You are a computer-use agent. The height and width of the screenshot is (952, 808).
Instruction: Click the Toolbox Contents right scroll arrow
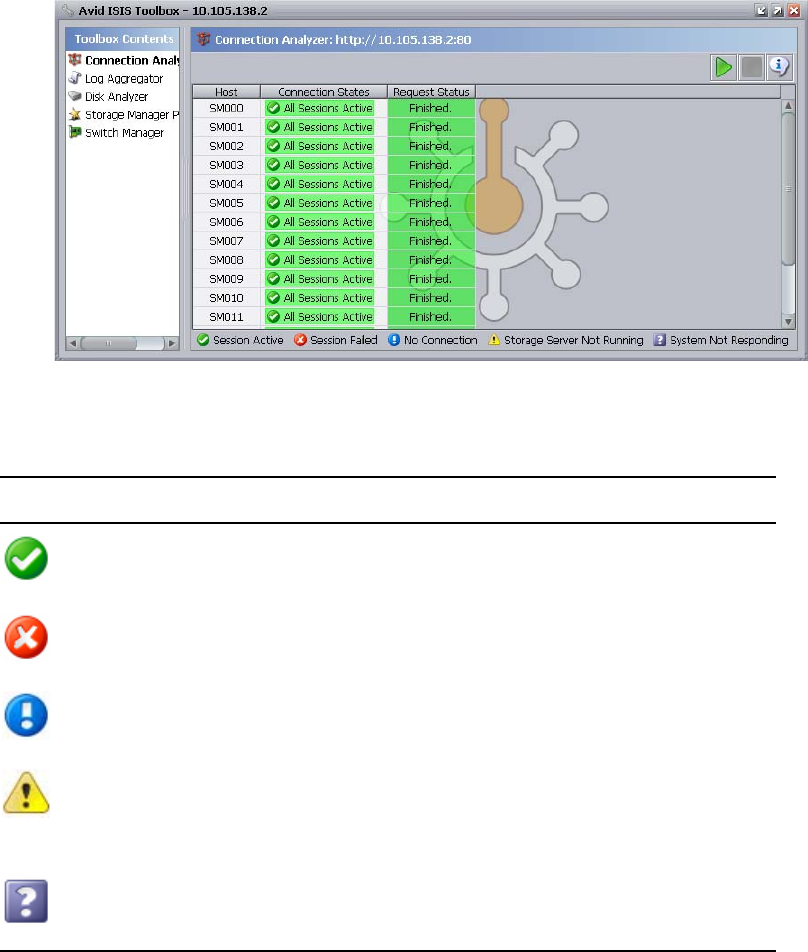[x=172, y=343]
